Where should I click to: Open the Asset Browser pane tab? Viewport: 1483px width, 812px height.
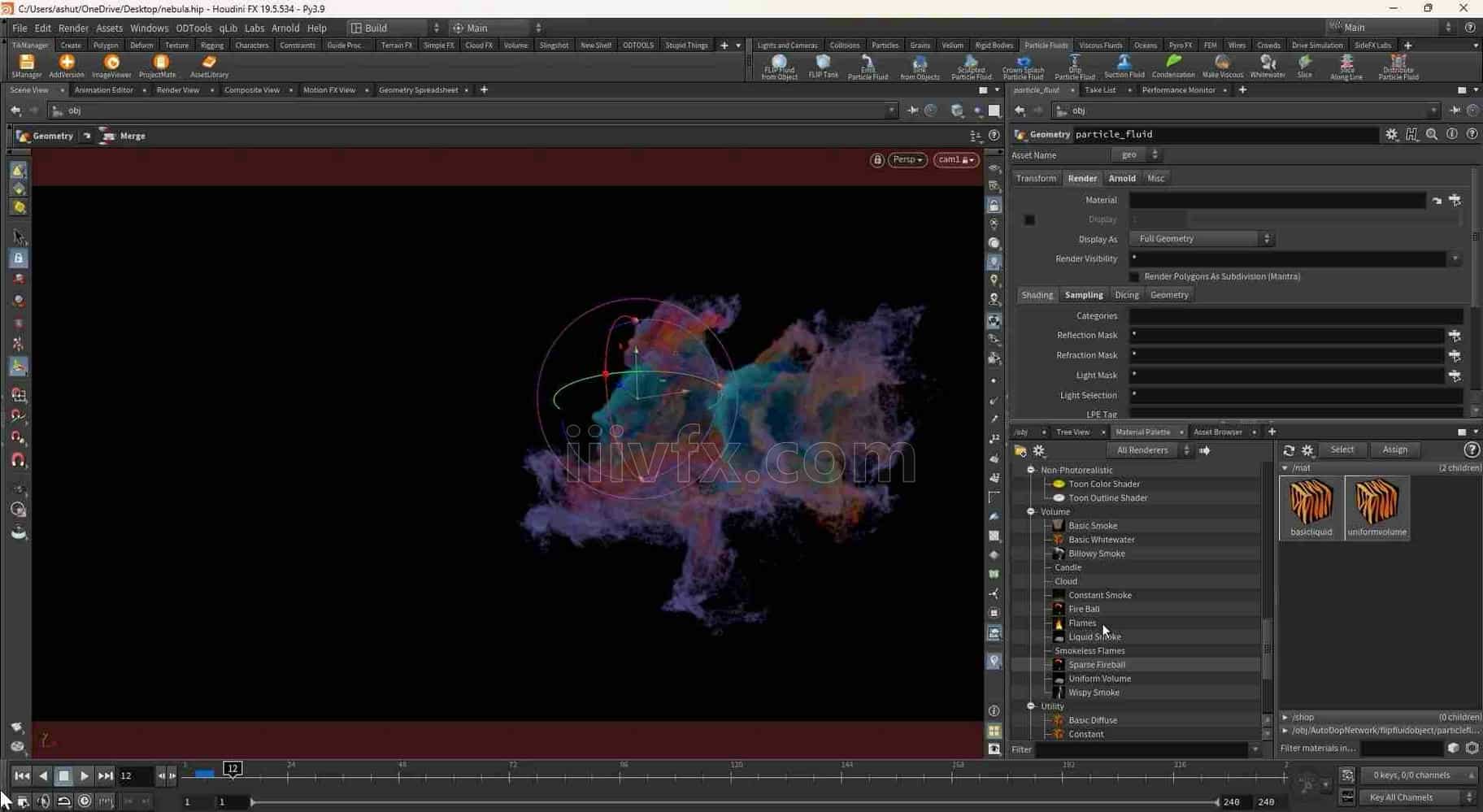click(x=1217, y=432)
